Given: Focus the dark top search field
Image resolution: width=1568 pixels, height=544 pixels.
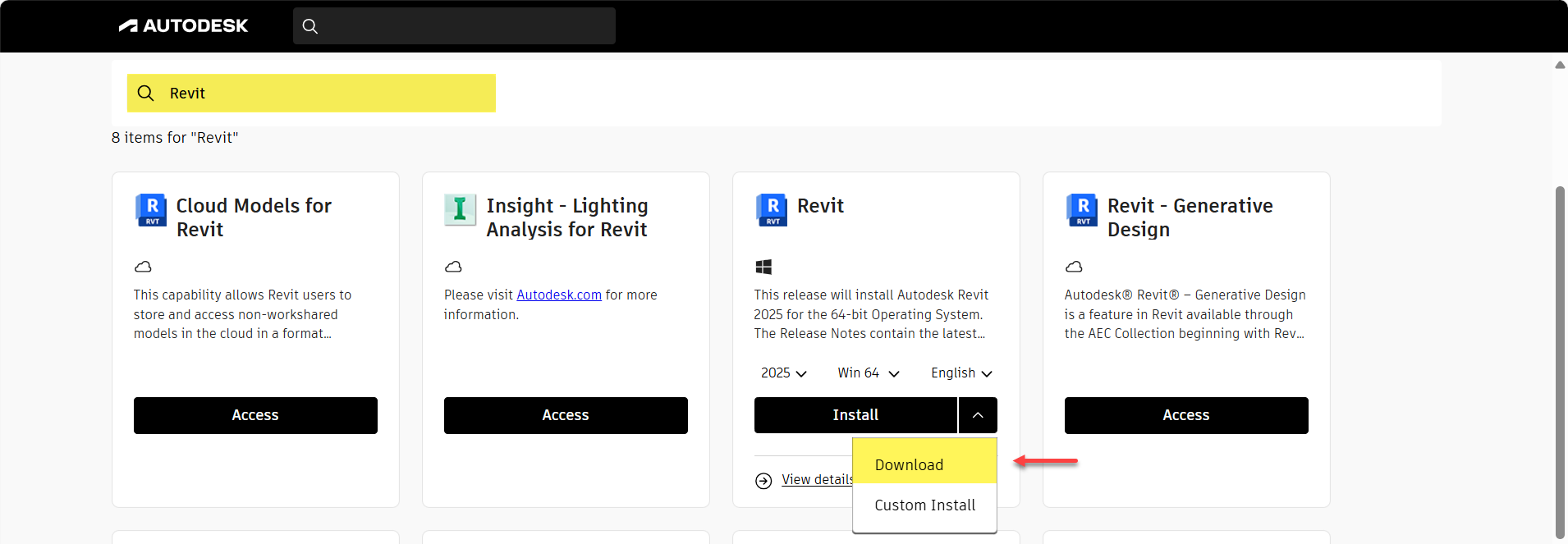Looking at the screenshot, I should pyautogui.click(x=454, y=26).
